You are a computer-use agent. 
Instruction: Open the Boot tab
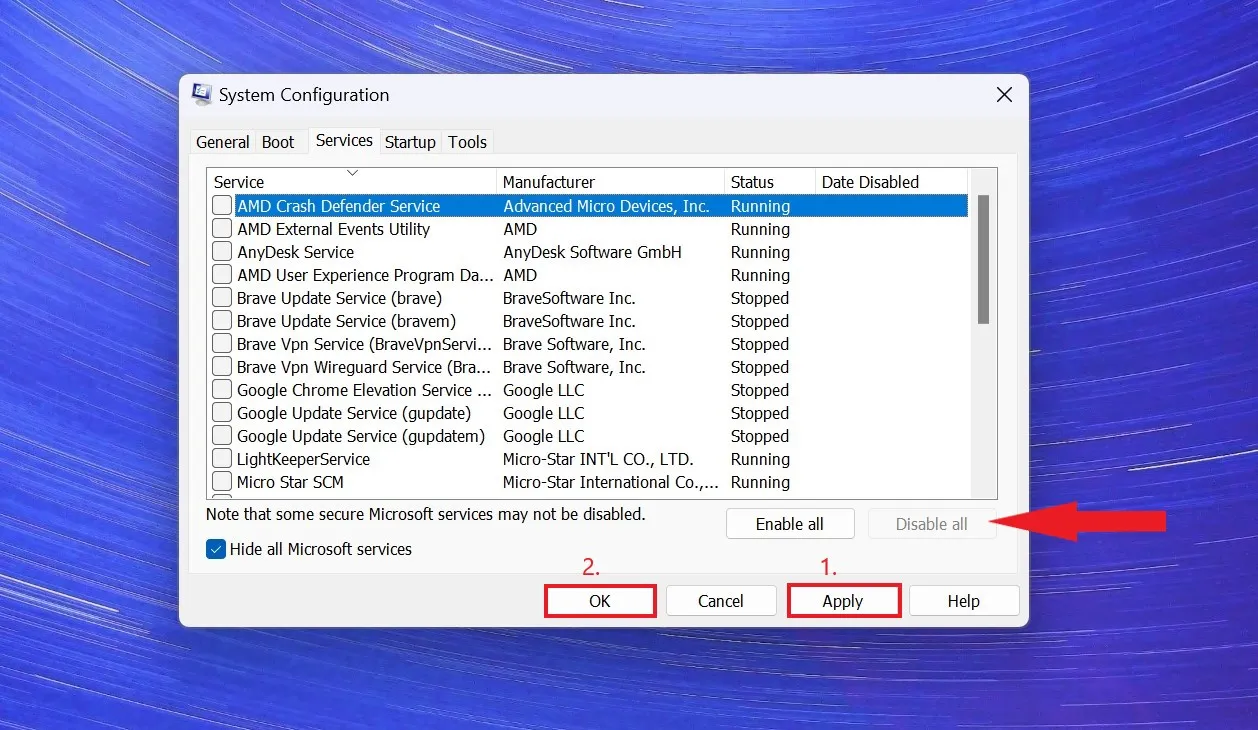tap(278, 142)
